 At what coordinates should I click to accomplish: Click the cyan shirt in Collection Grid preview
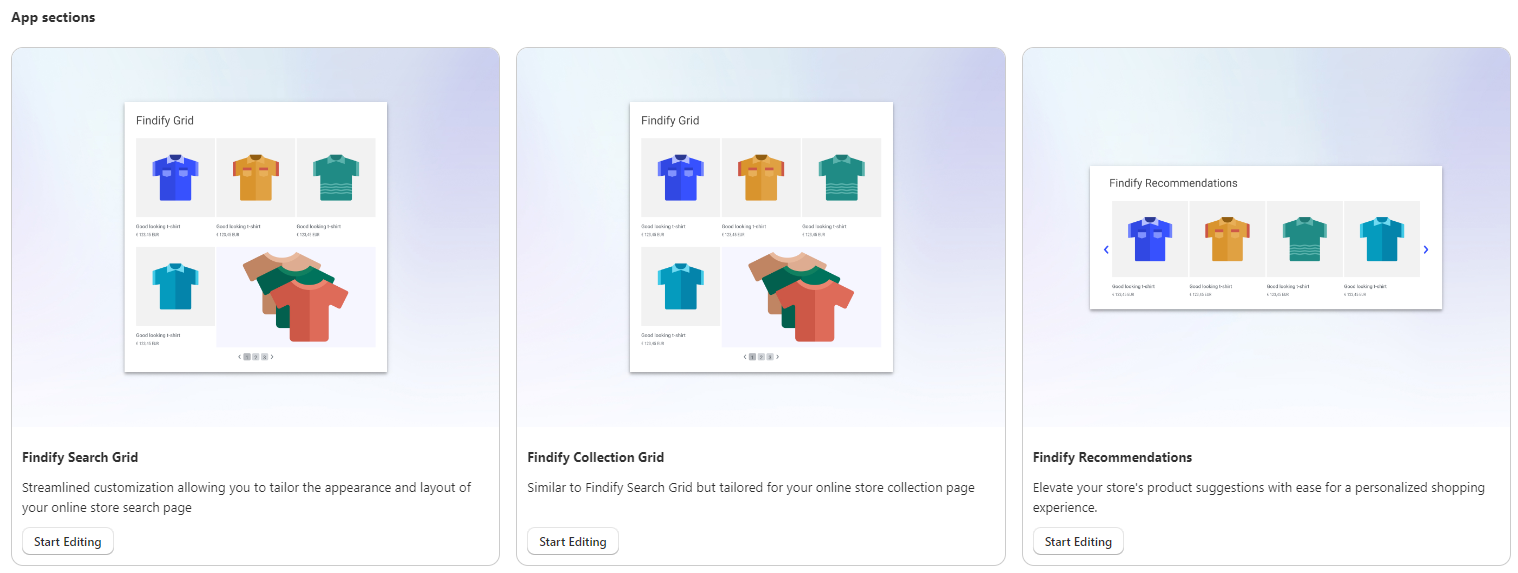[x=681, y=287]
